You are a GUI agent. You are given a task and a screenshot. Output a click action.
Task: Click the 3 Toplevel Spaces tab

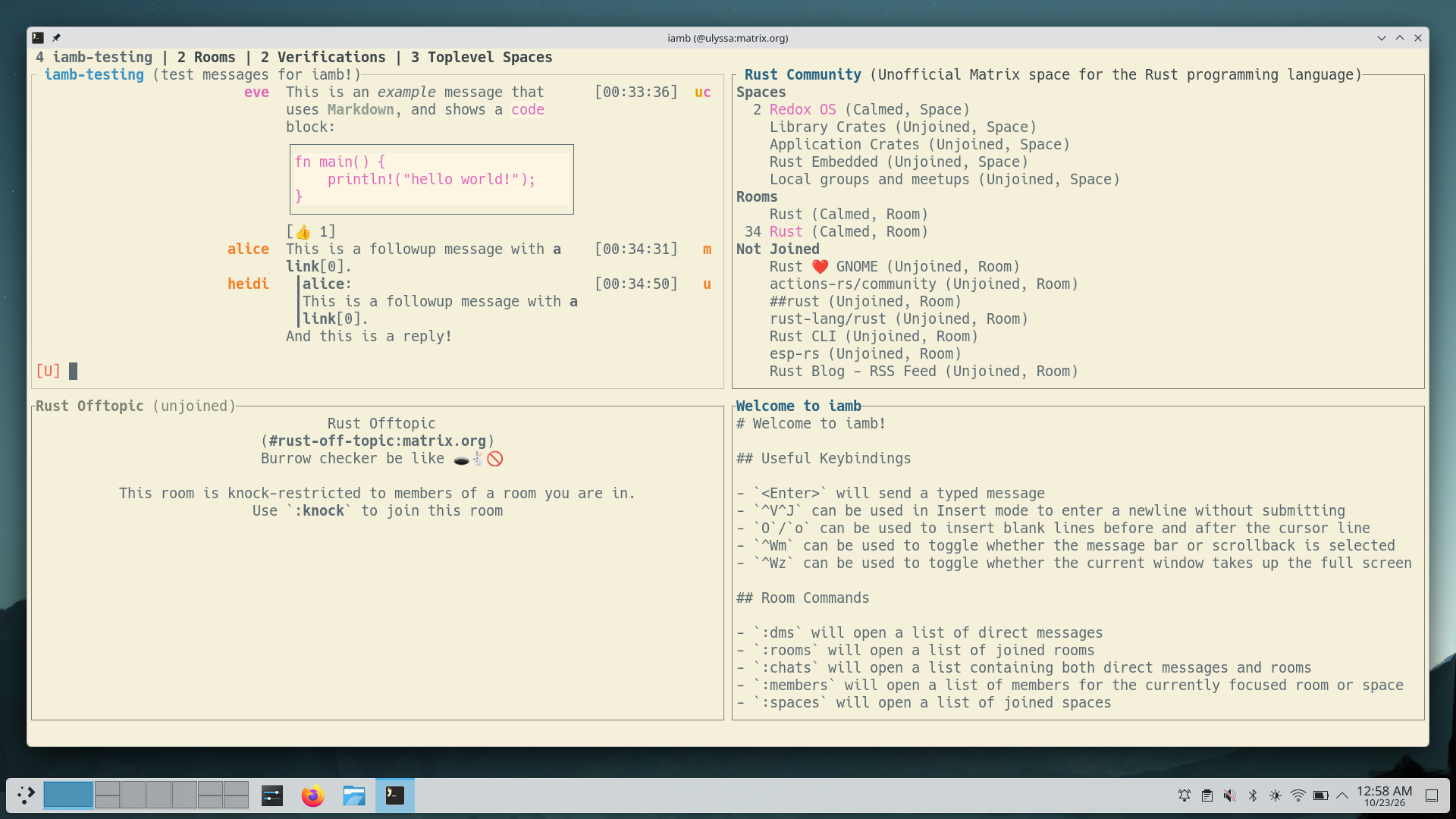482,57
